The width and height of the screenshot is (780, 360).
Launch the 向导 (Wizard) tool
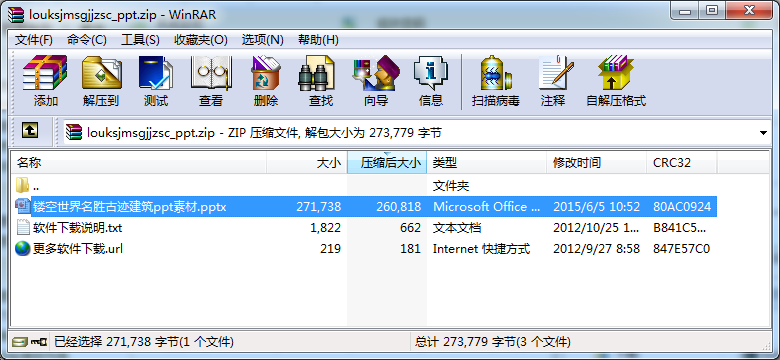pyautogui.click(x=376, y=73)
